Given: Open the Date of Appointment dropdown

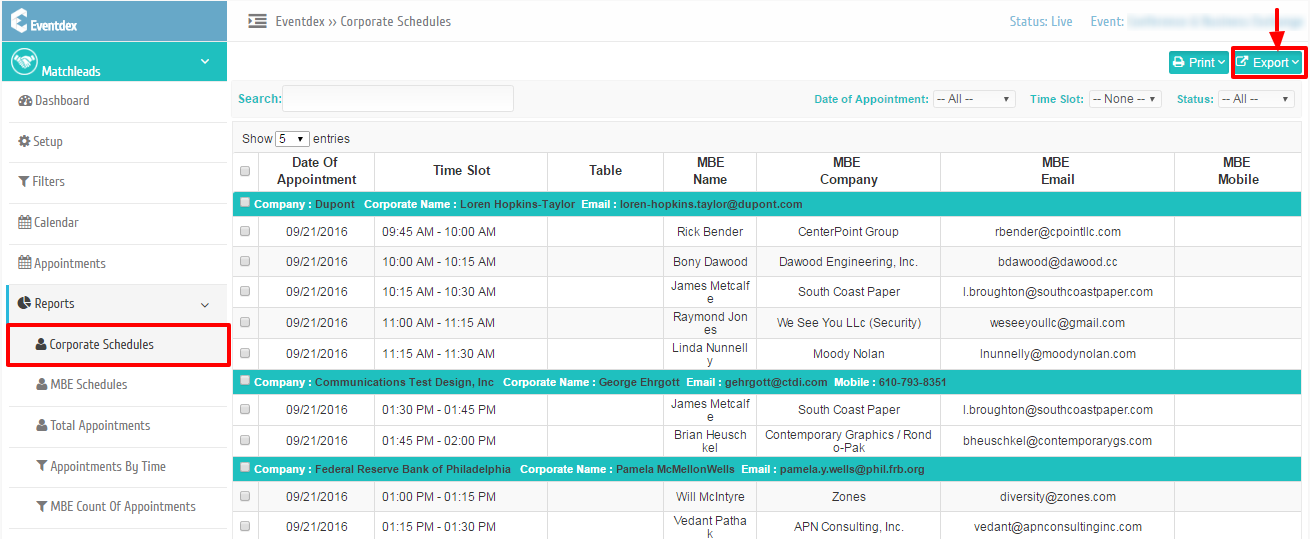Looking at the screenshot, I should click(974, 99).
